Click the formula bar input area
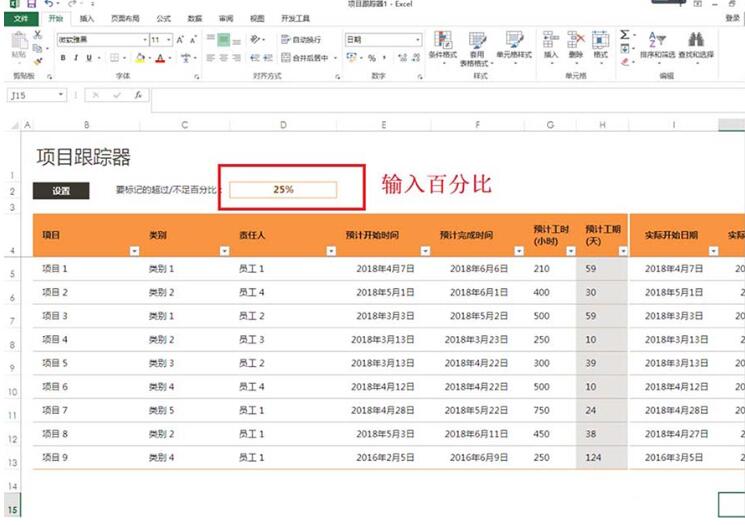The height and width of the screenshot is (525, 745). coord(447,100)
